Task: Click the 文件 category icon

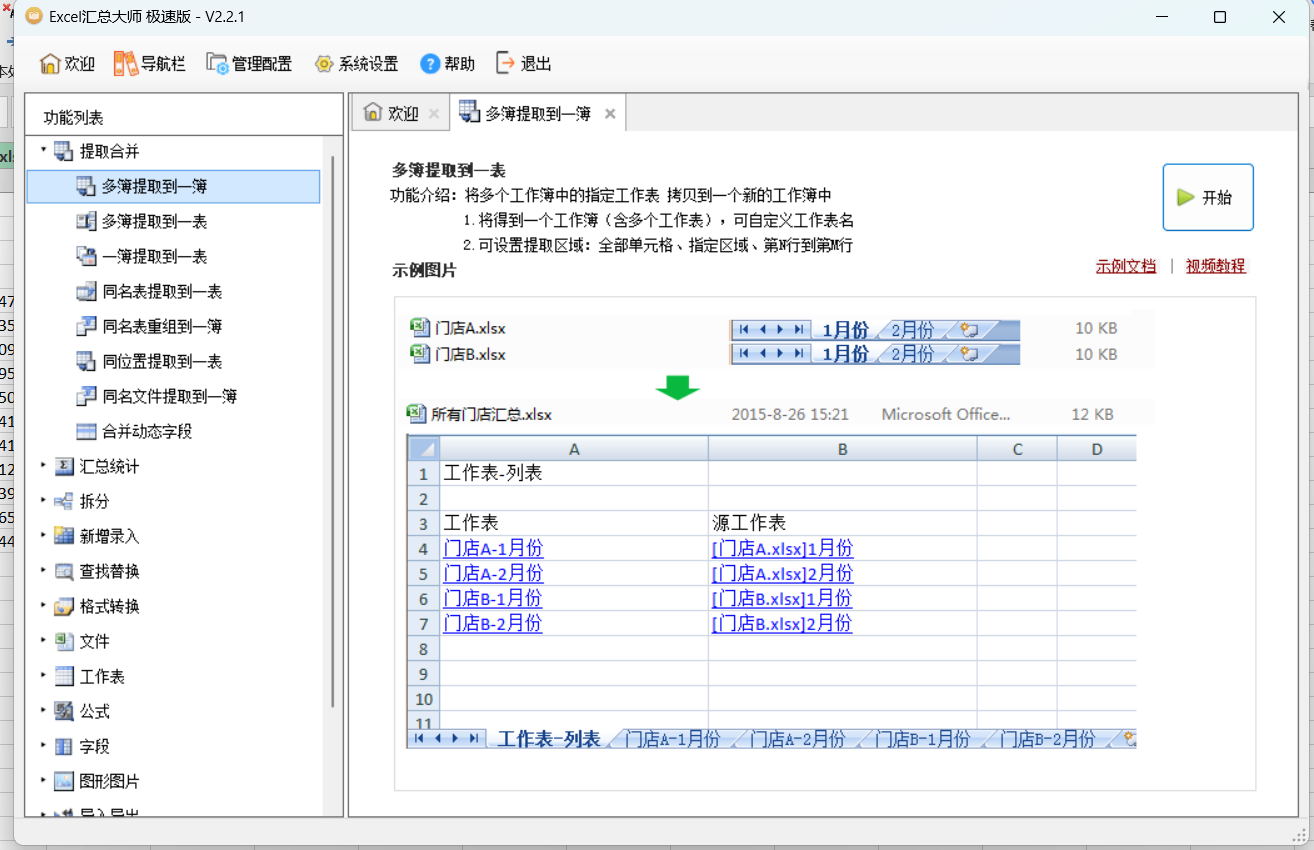Action: click(x=64, y=641)
